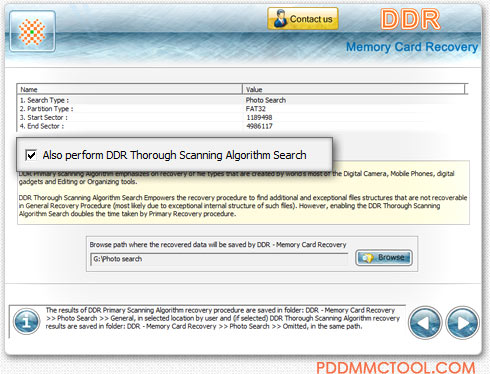Click the DDR logo text
This screenshot has width=490, height=374.
[x=410, y=19]
